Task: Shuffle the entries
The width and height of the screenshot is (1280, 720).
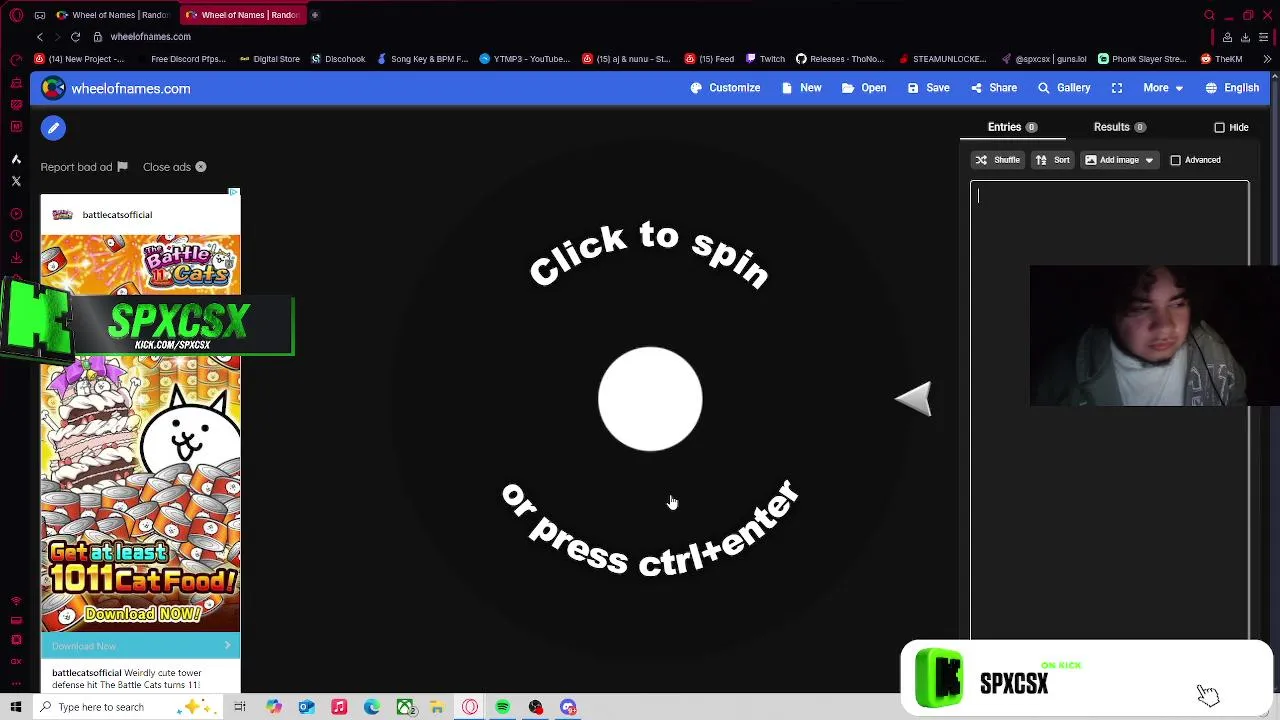Action: tap(998, 160)
